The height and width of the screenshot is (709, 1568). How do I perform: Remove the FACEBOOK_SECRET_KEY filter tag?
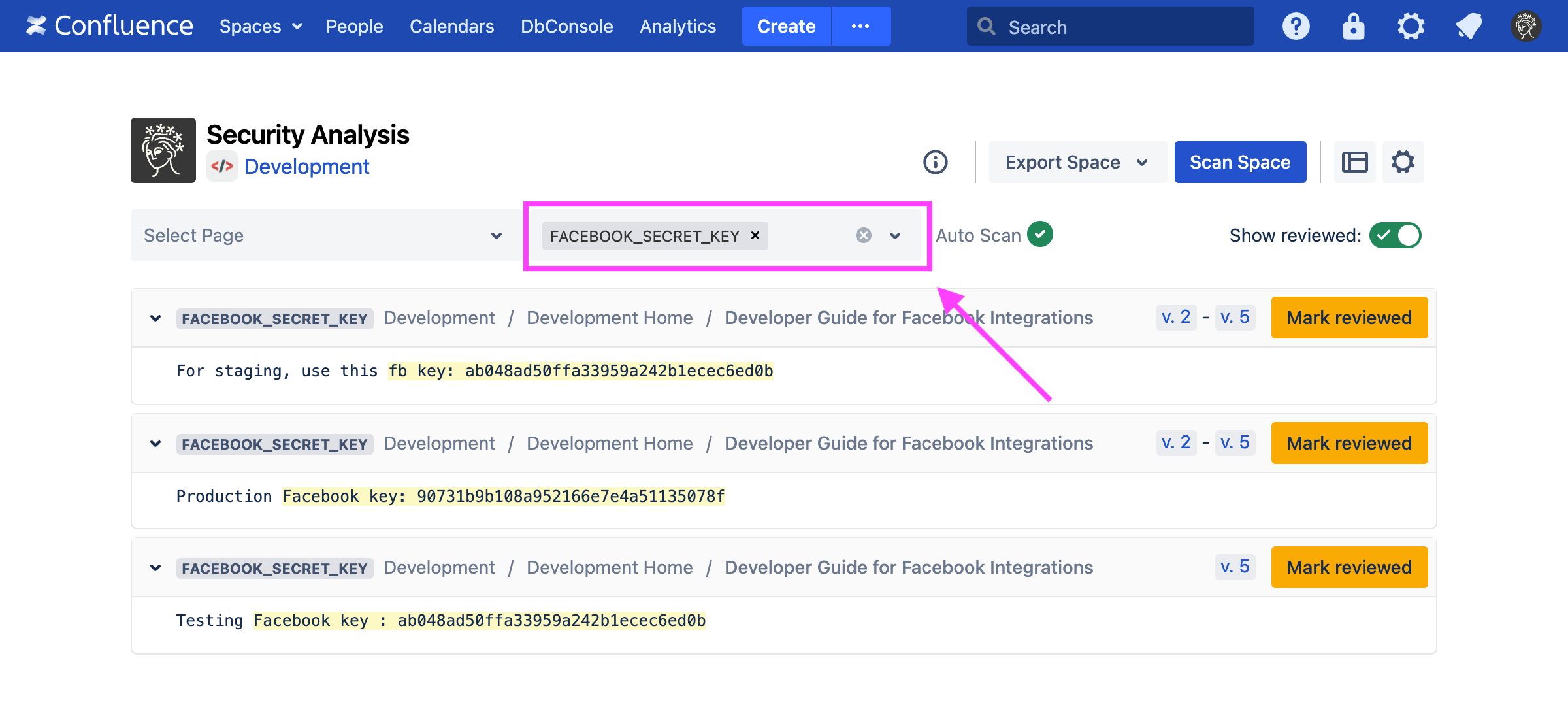755,235
